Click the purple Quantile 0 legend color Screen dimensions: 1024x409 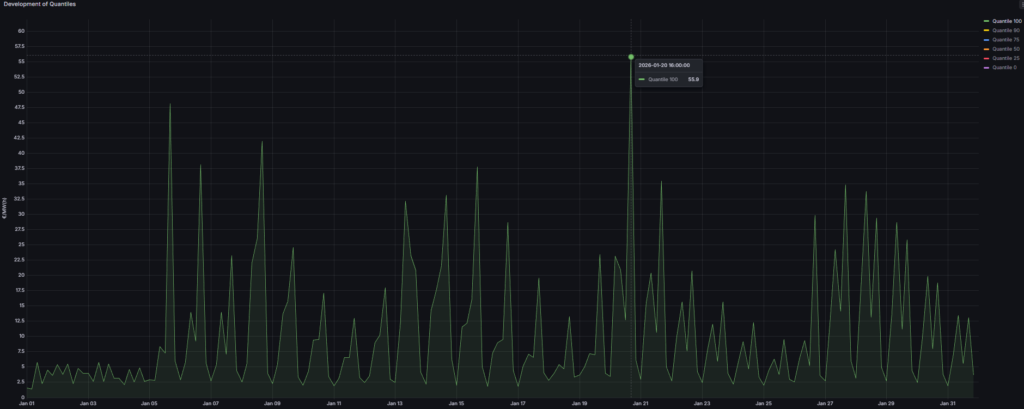(986, 67)
